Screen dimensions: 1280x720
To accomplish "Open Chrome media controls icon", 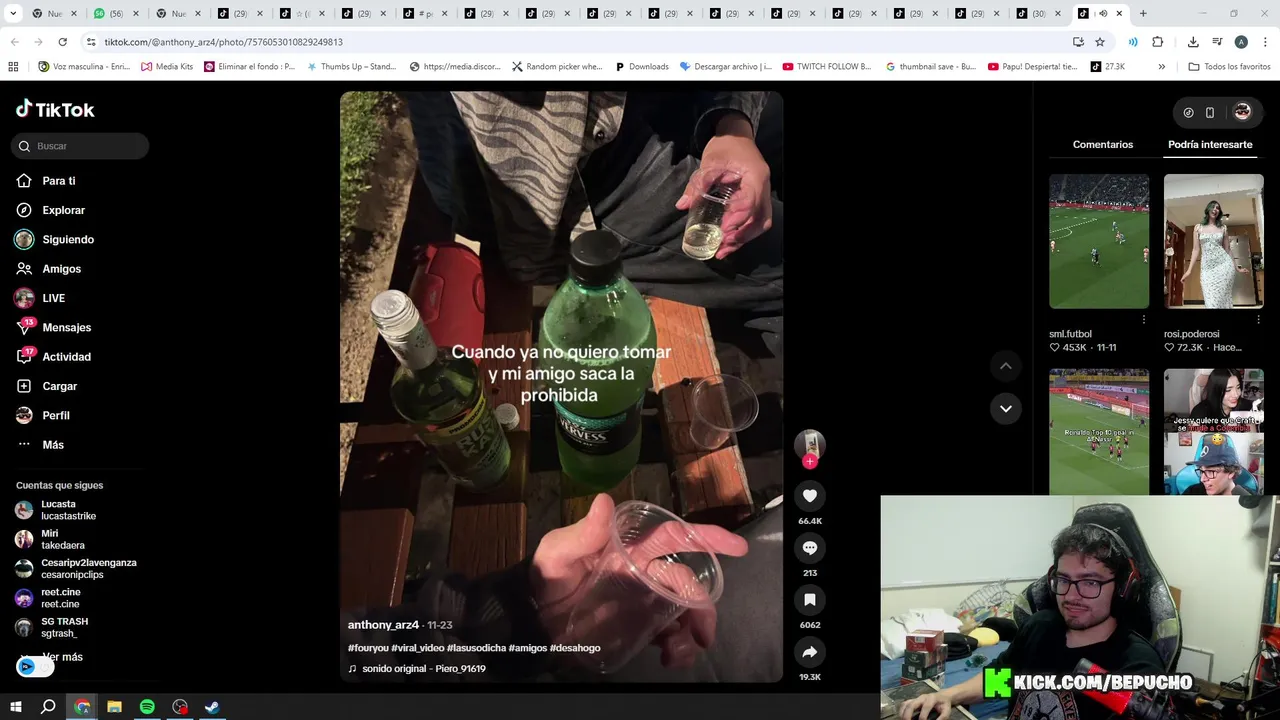I will pyautogui.click(x=1217, y=42).
